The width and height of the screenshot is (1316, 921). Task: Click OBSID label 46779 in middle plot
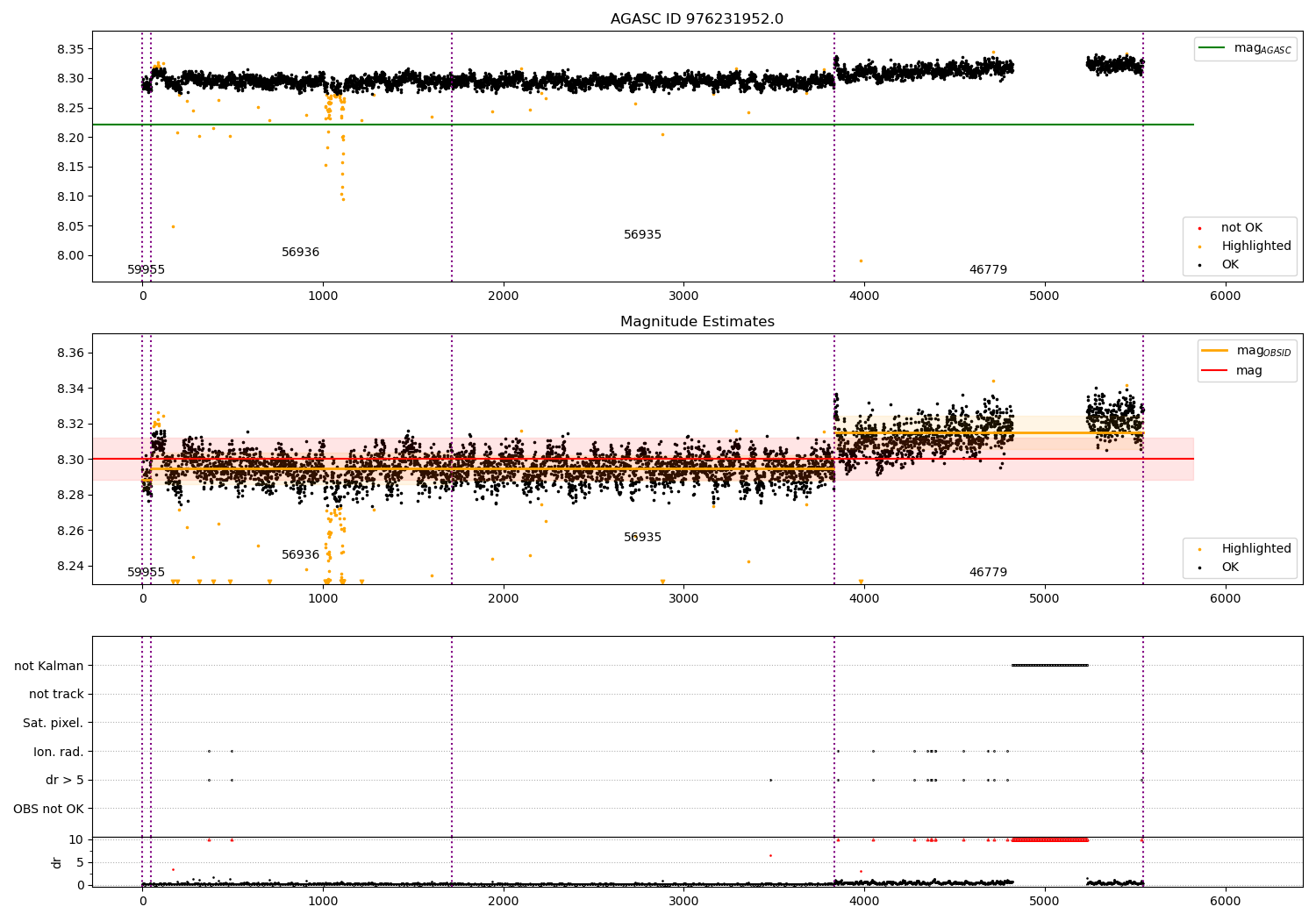click(988, 573)
